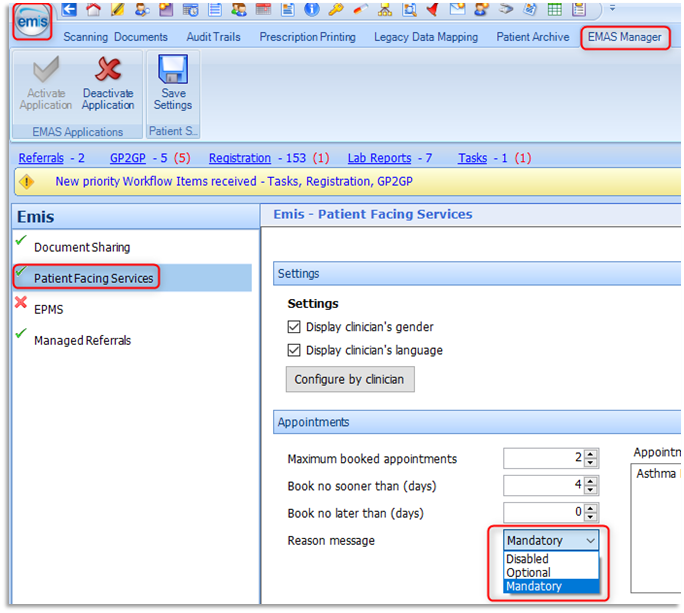Increase Book no sooner than days
684x613 pixels.
click(x=590, y=481)
